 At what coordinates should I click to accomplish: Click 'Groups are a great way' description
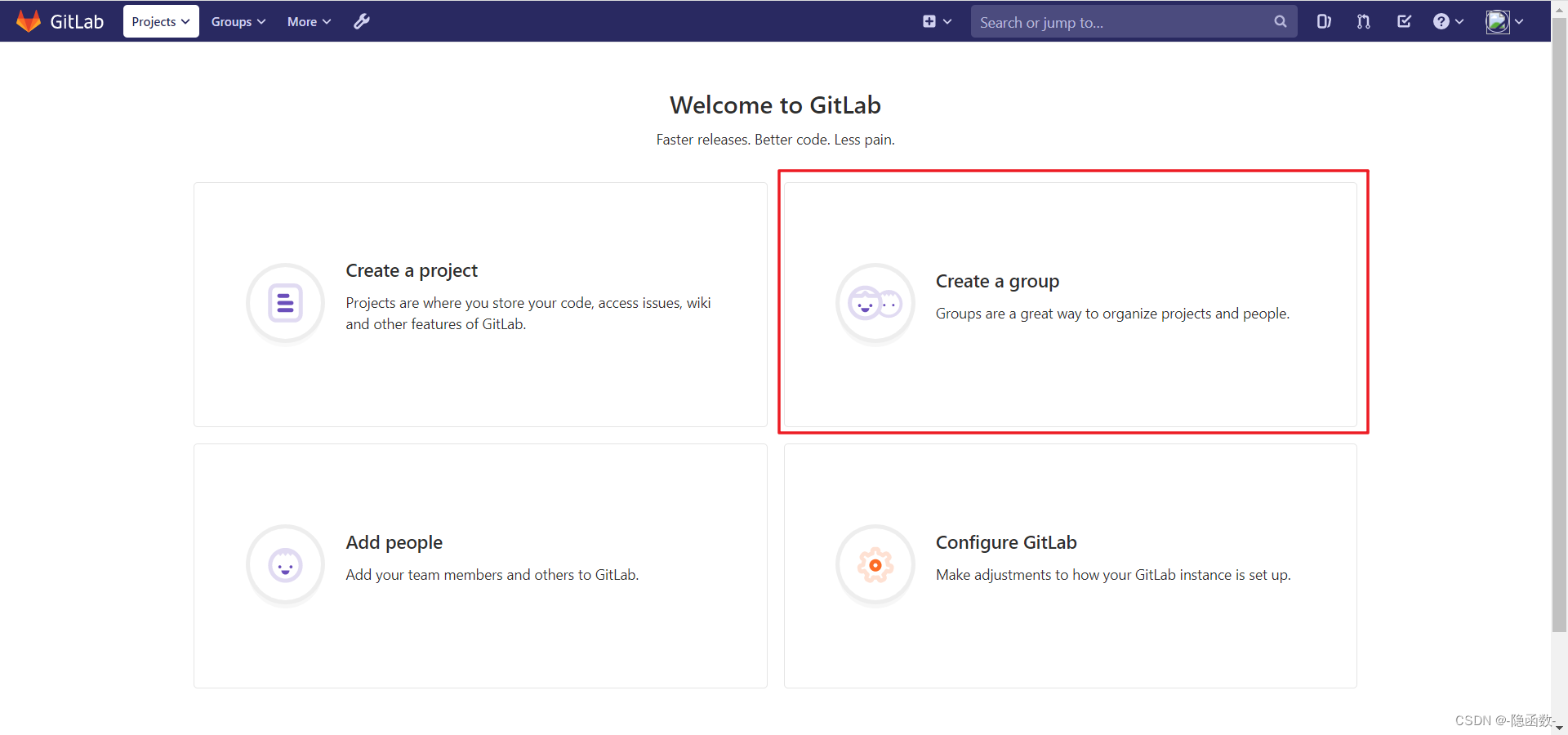click(1112, 314)
